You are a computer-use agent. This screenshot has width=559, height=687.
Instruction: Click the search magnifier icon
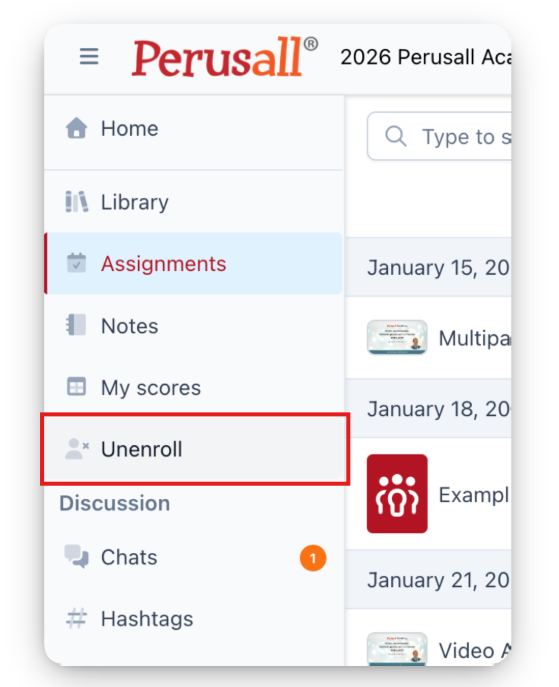pos(396,136)
